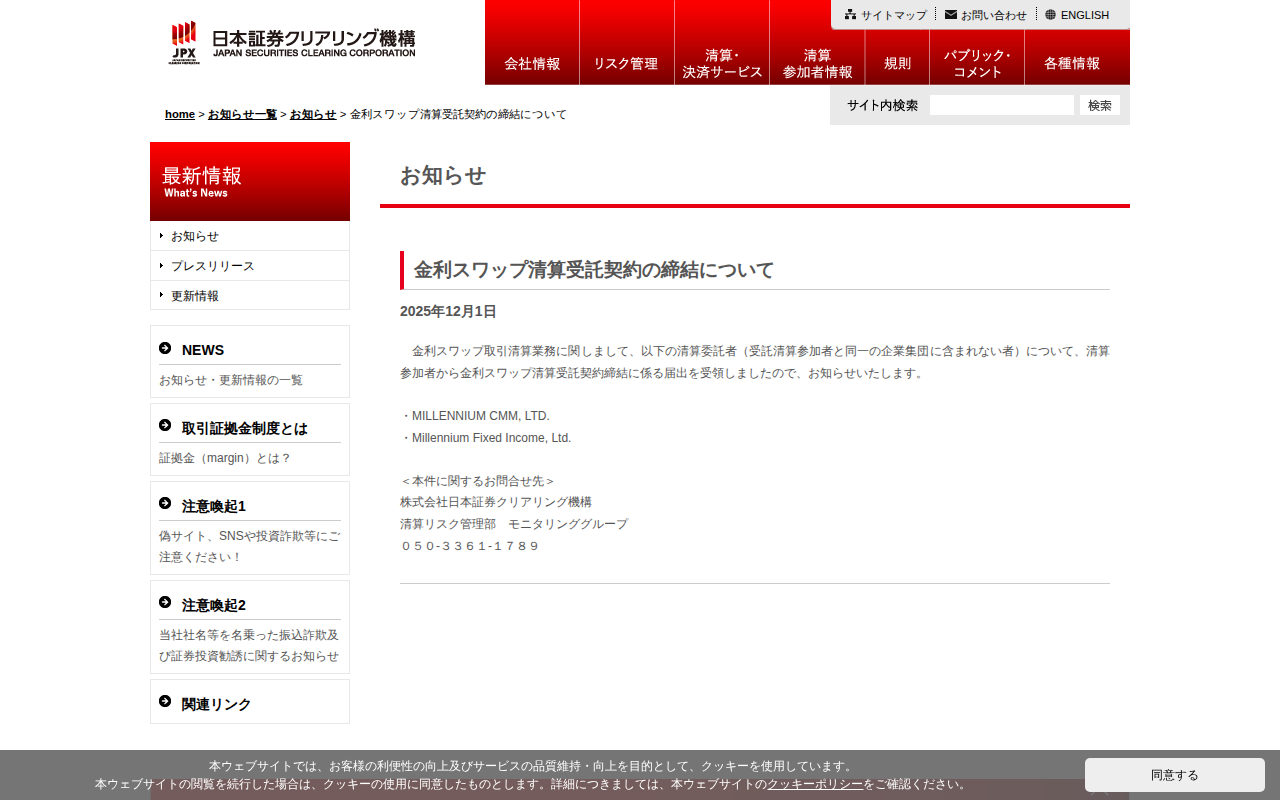Open お知らせ一覧 in the breadcrumb

(x=242, y=114)
